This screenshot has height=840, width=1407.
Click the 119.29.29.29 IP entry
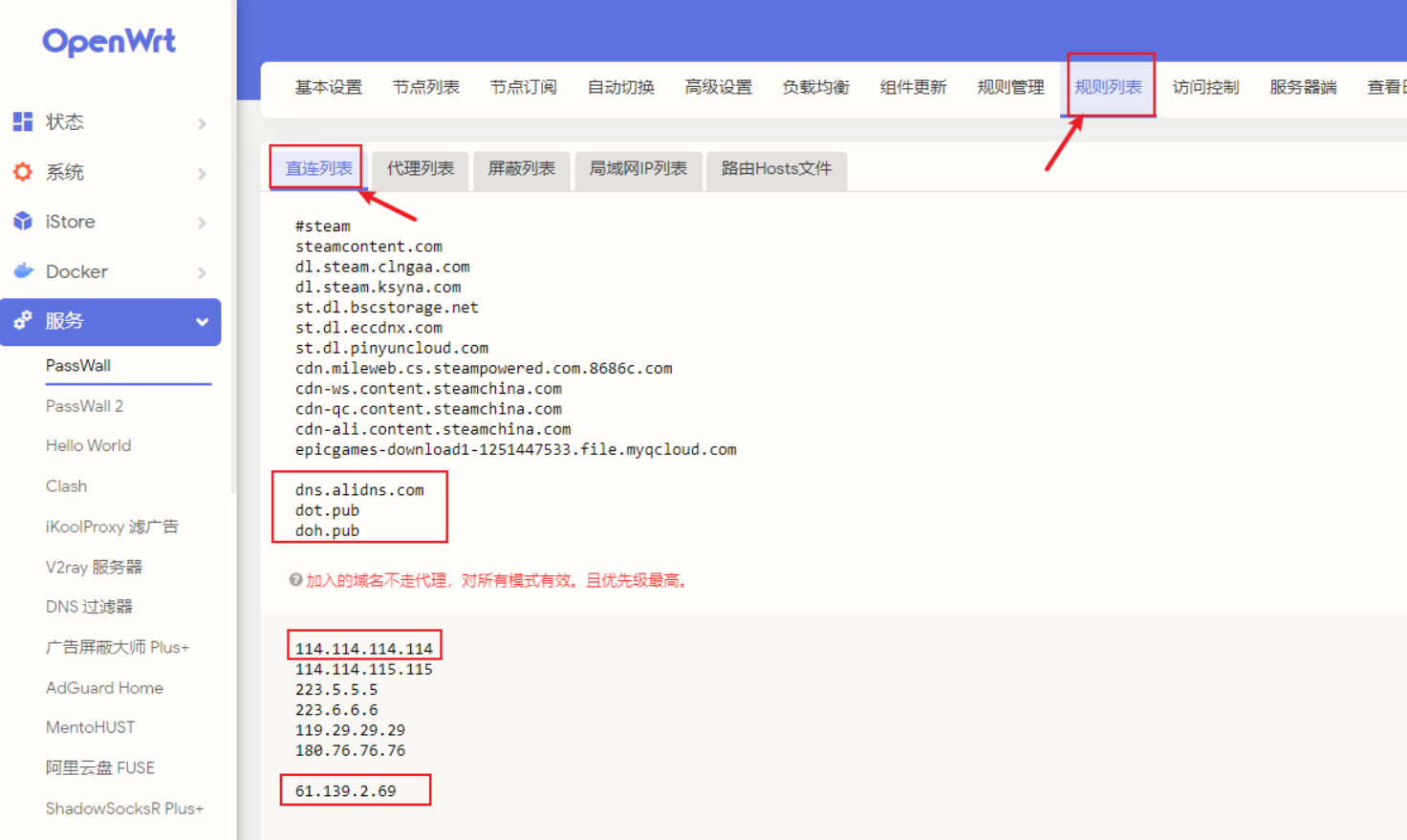tap(351, 730)
